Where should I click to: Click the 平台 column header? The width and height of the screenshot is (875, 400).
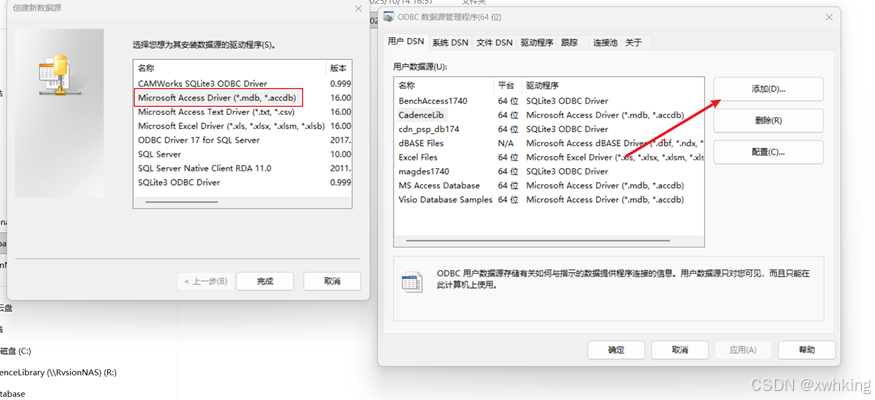tap(508, 86)
